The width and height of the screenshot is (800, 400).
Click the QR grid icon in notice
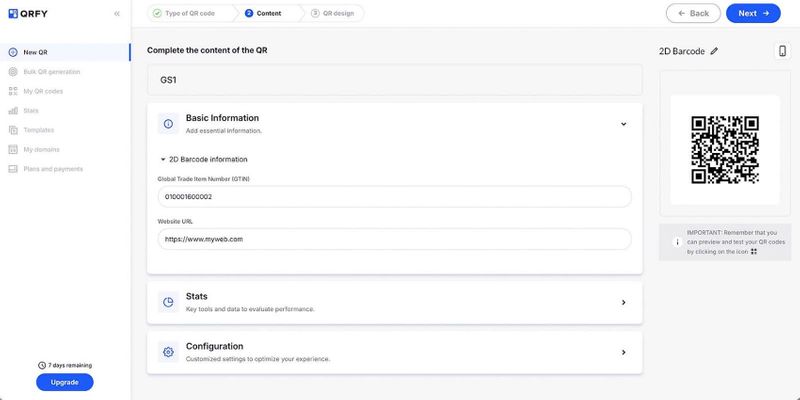[x=754, y=252]
